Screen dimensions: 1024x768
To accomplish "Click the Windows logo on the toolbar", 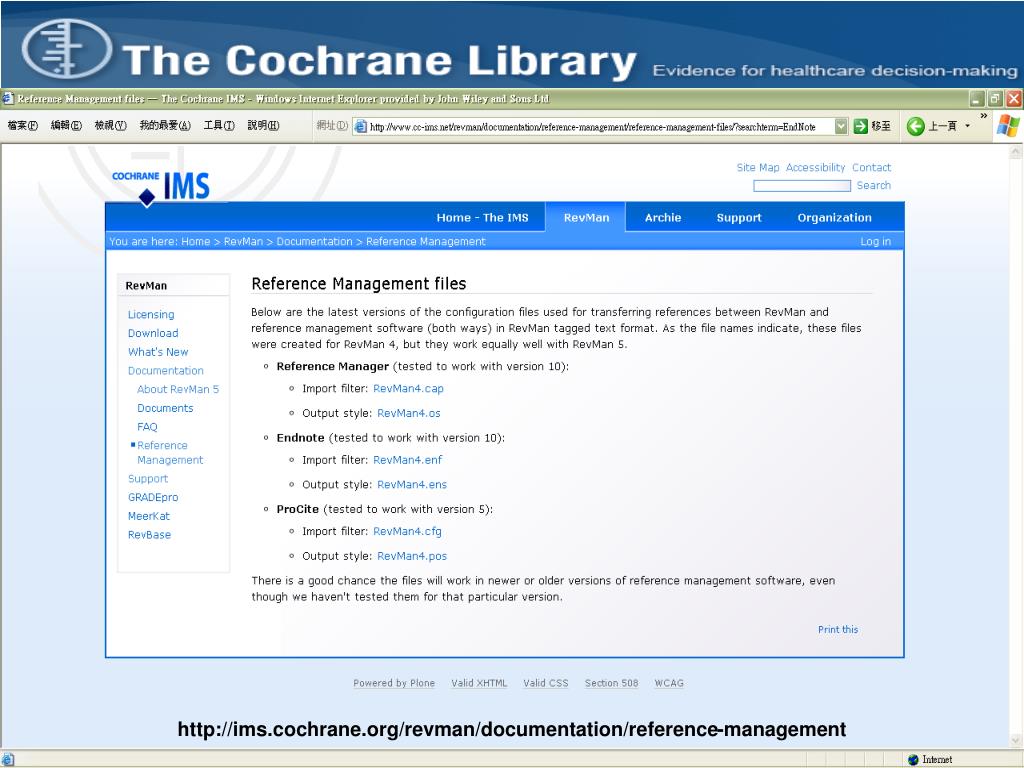I will (1008, 125).
